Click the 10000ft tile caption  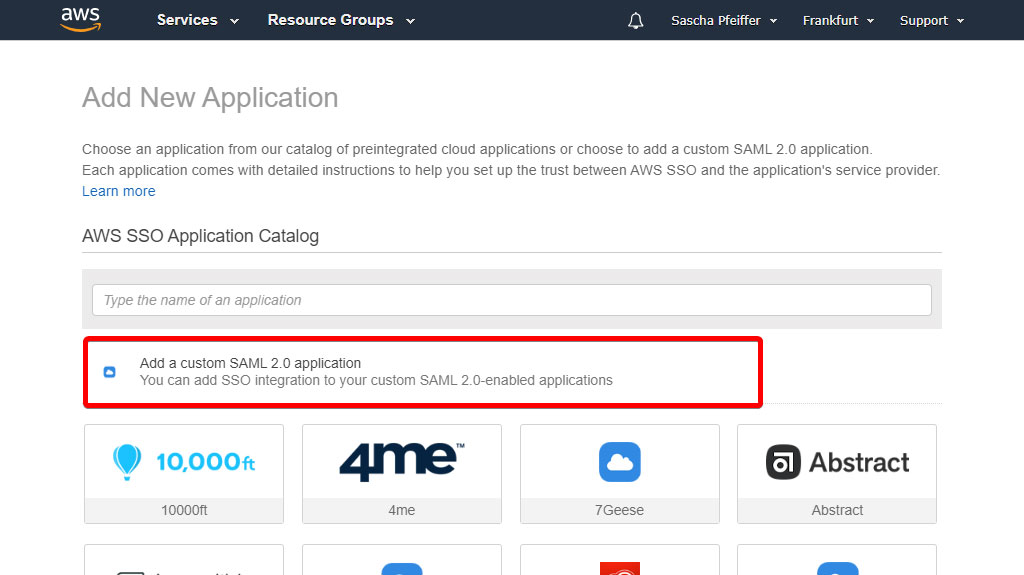[184, 510]
